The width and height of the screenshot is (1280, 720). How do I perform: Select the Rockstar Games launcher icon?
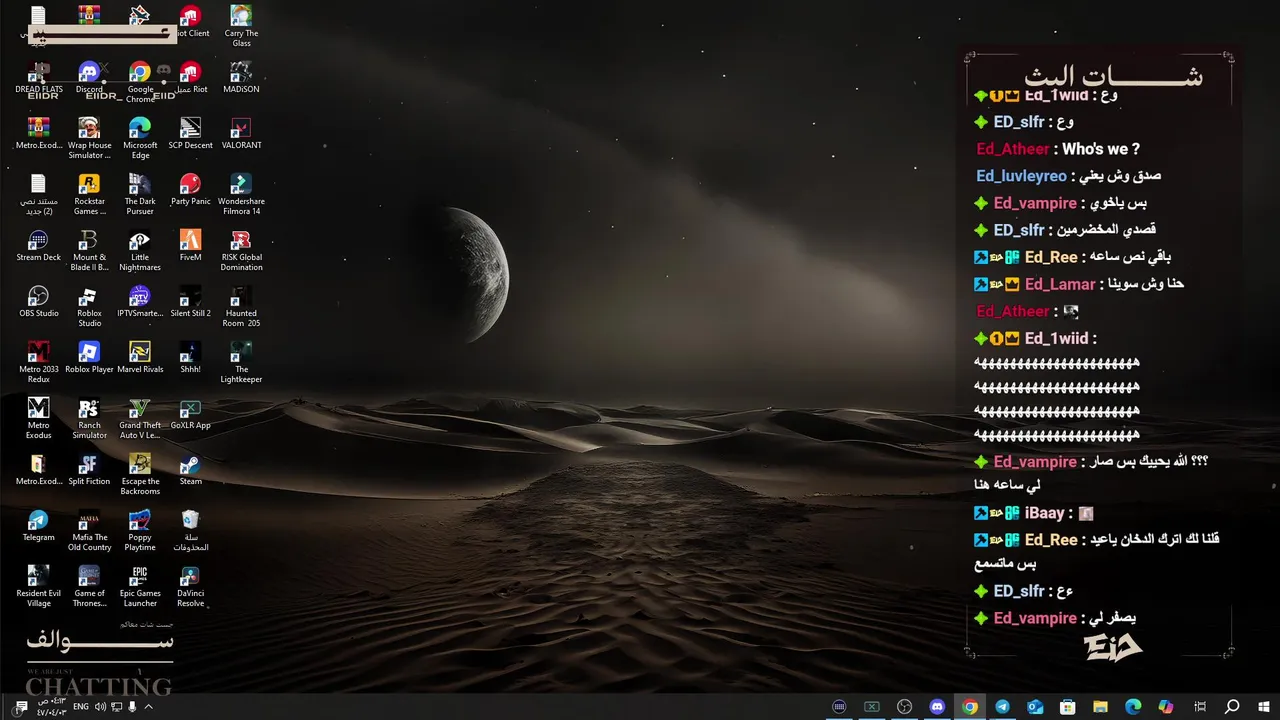click(x=89, y=194)
